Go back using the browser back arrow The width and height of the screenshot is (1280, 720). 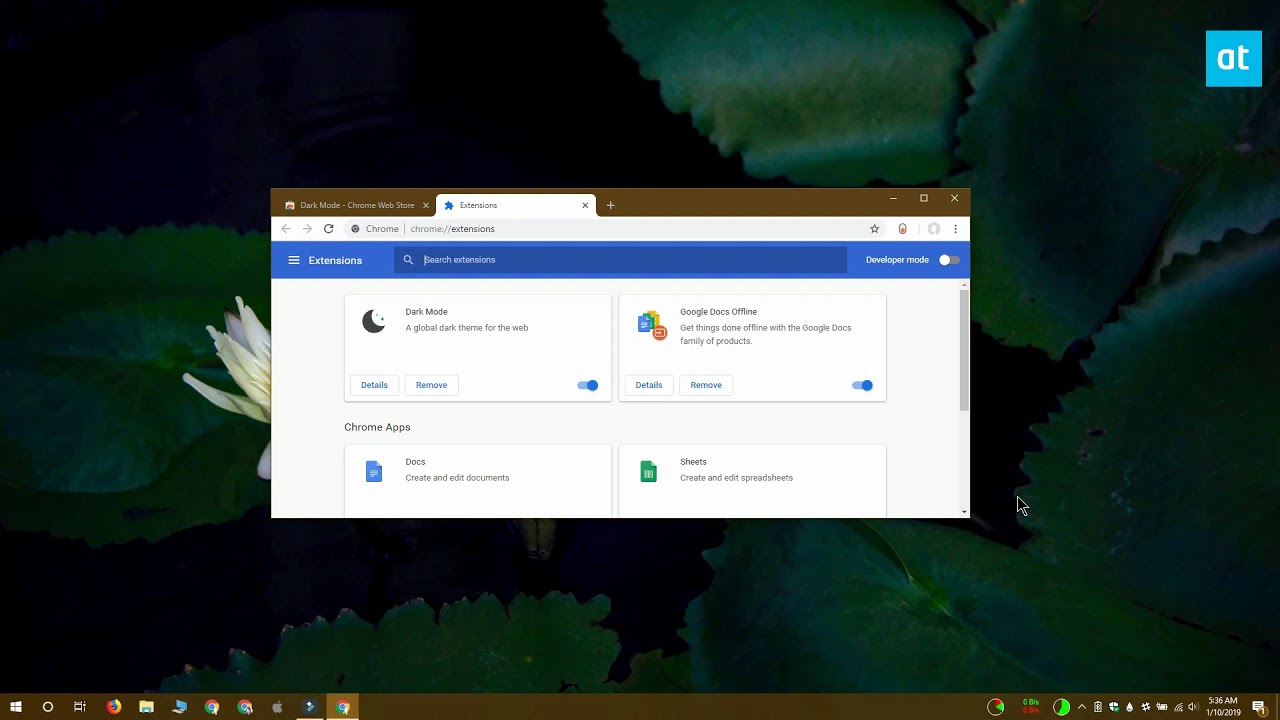(x=286, y=229)
